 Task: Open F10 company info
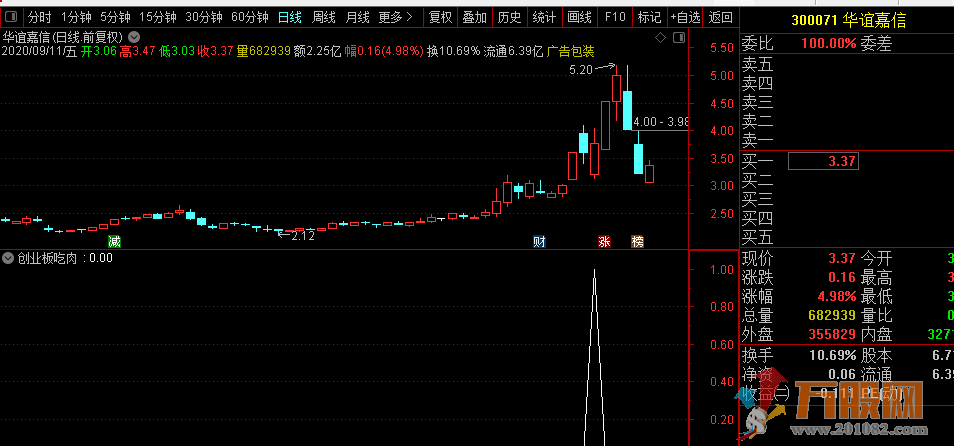(615, 17)
